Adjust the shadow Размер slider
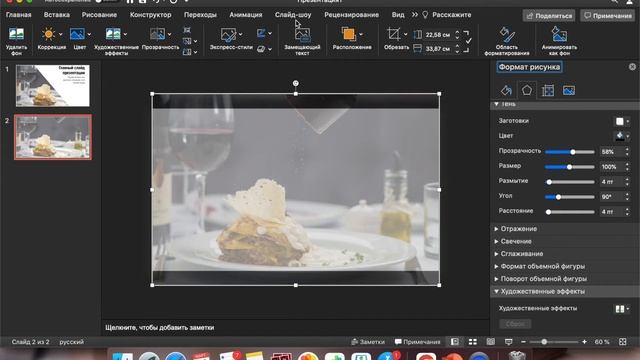The width and height of the screenshot is (640, 360). tap(570, 167)
